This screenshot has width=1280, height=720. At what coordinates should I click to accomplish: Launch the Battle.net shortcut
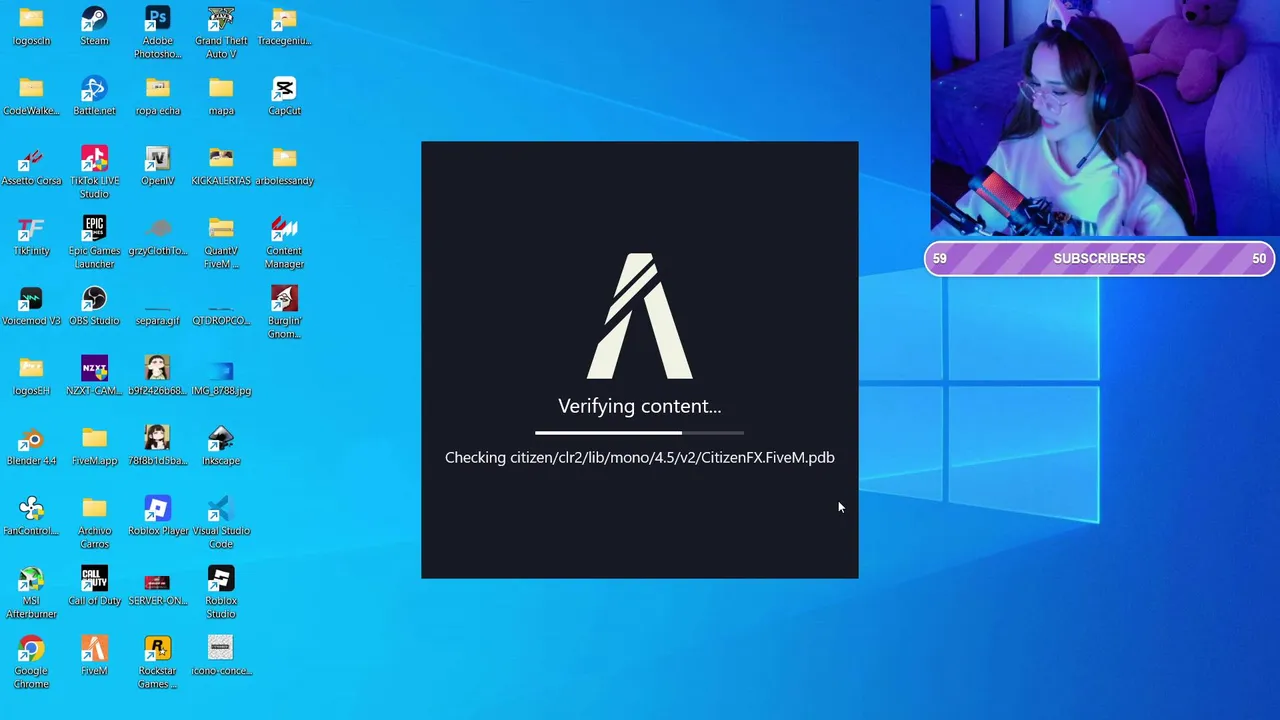(x=94, y=97)
